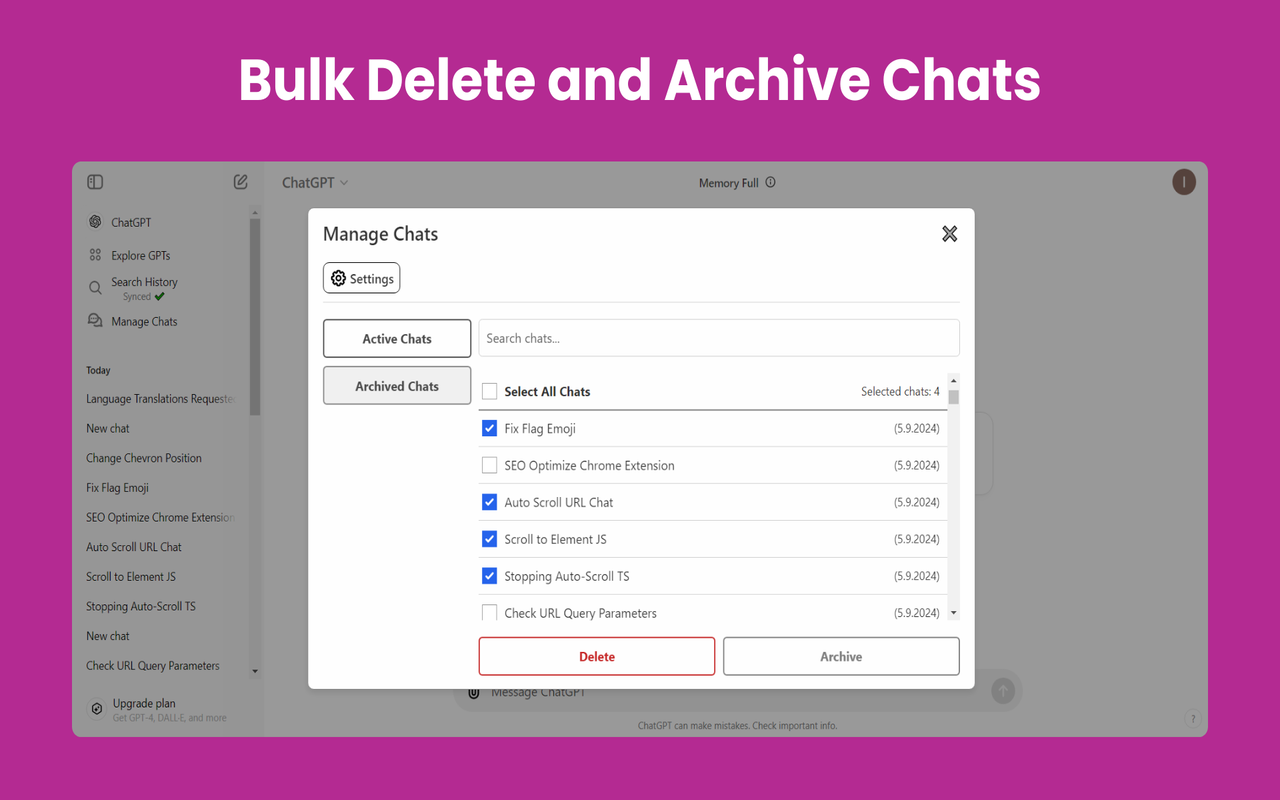Click the sidebar scroll-up arrow
Screen dimensions: 1280x800
coord(255,212)
